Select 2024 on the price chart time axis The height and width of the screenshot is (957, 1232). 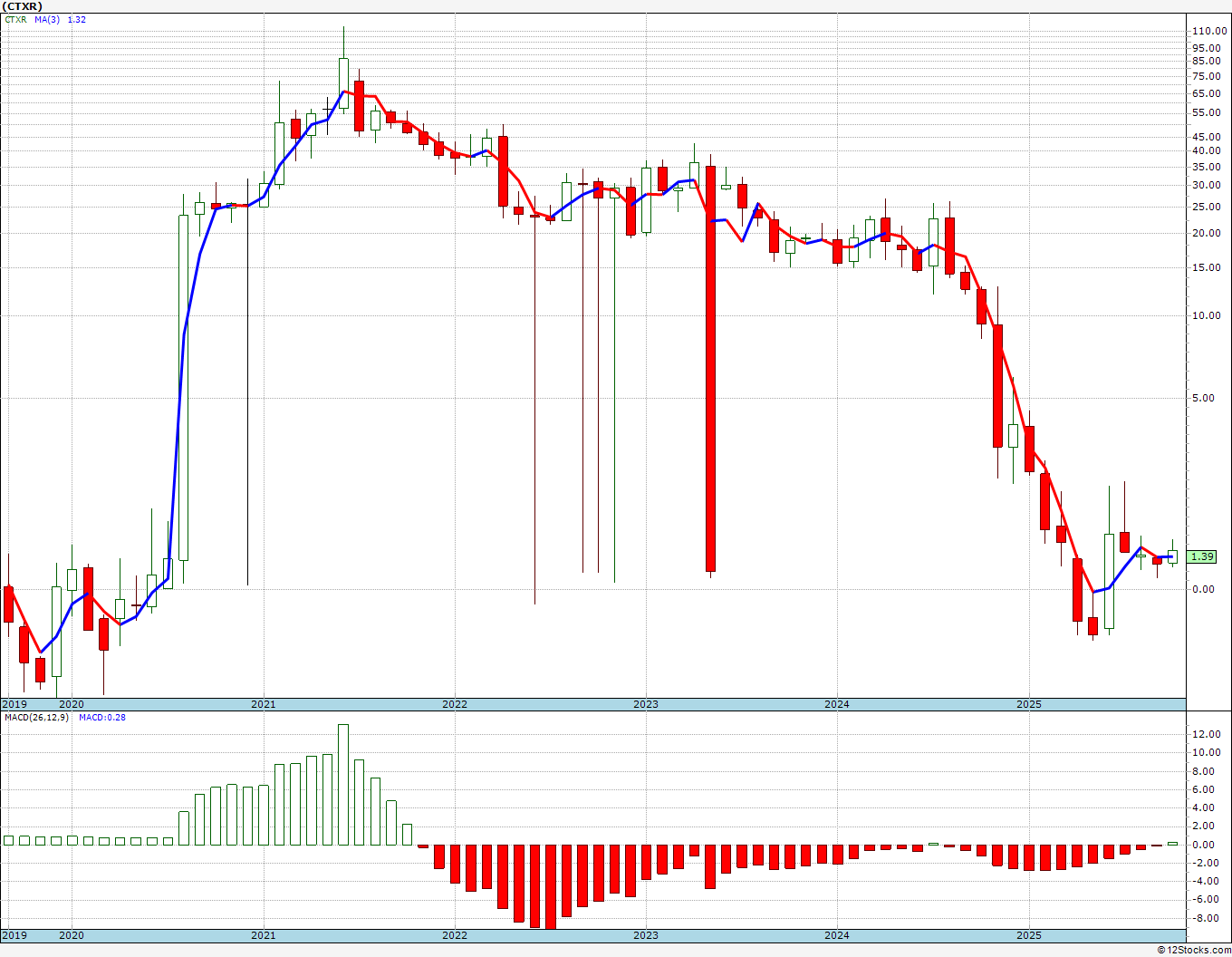pyautogui.click(x=837, y=704)
